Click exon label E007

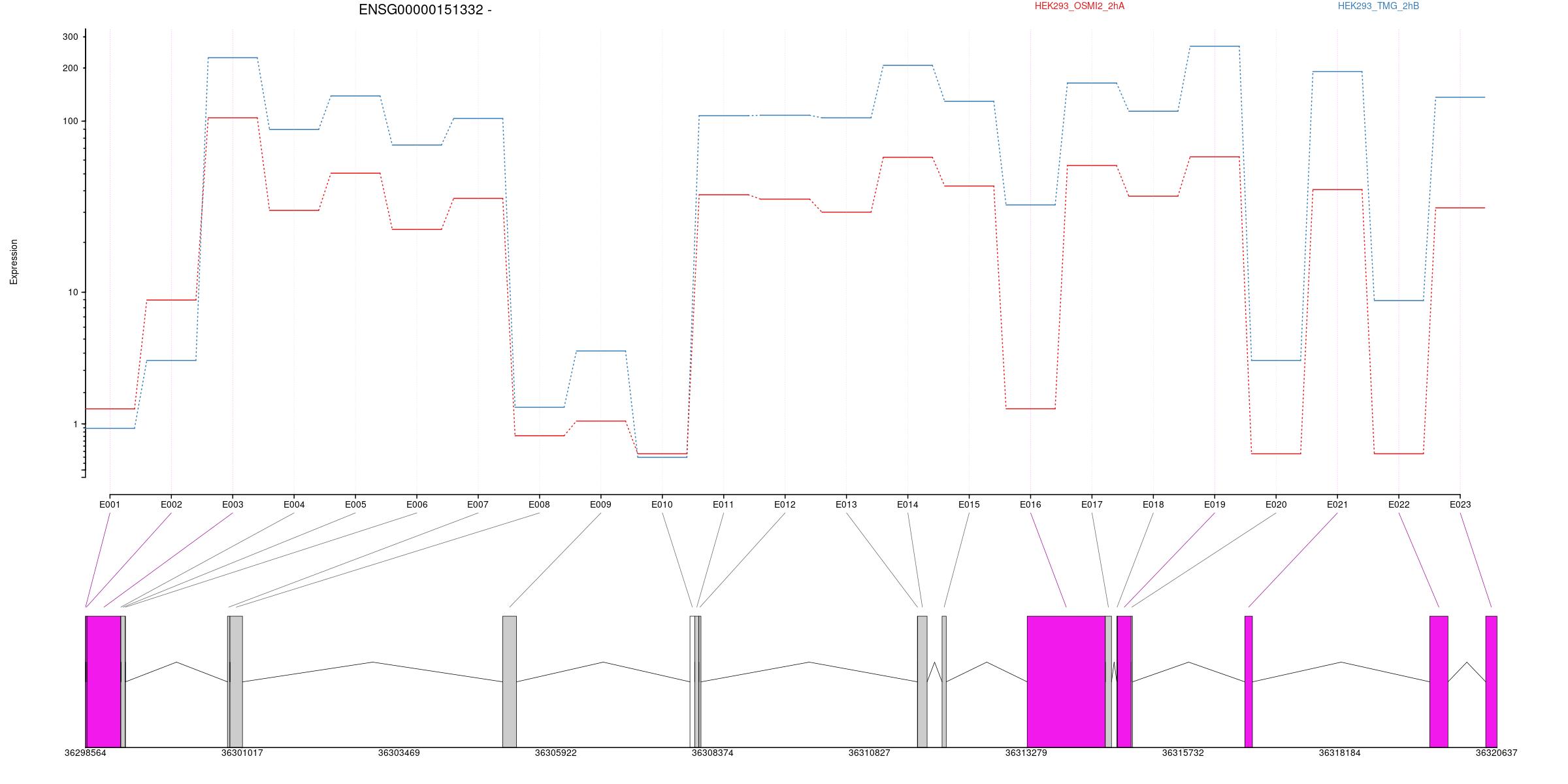click(478, 504)
